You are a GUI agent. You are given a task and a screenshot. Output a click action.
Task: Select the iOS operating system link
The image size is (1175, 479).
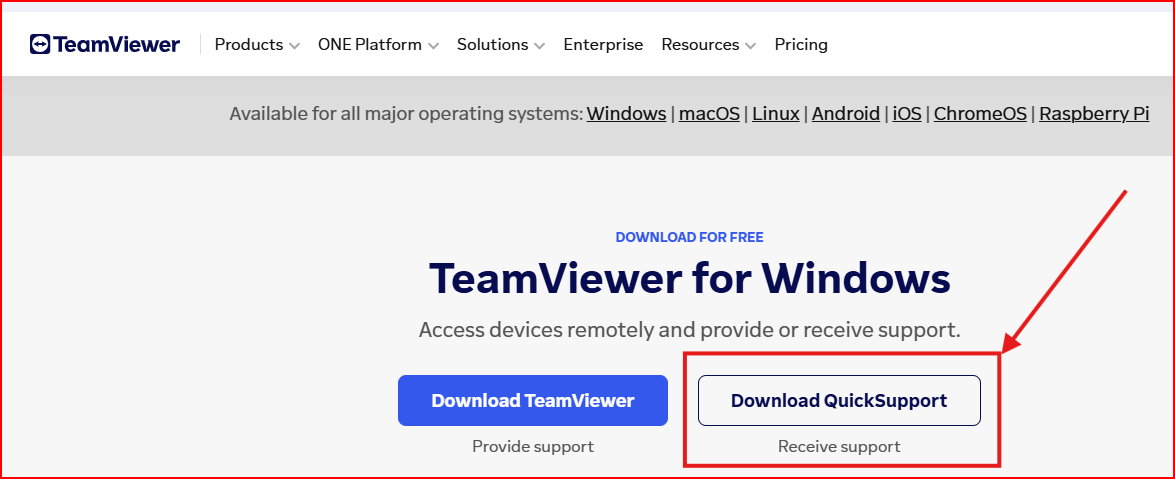[907, 114]
